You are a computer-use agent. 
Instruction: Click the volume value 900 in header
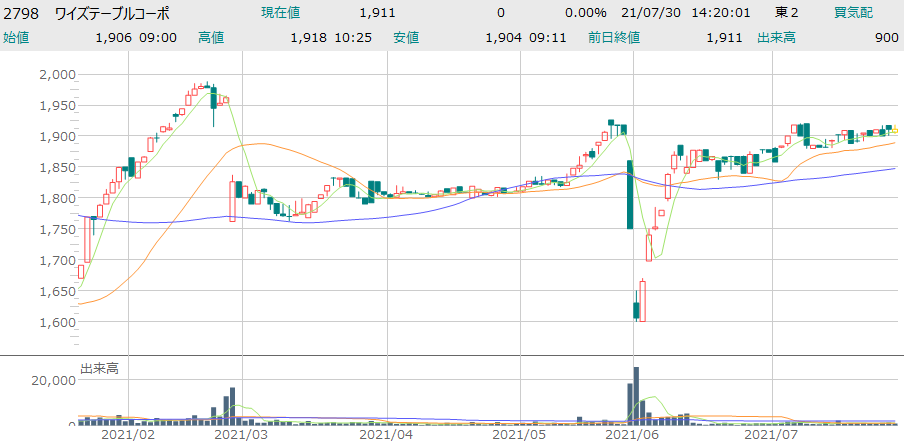click(884, 38)
